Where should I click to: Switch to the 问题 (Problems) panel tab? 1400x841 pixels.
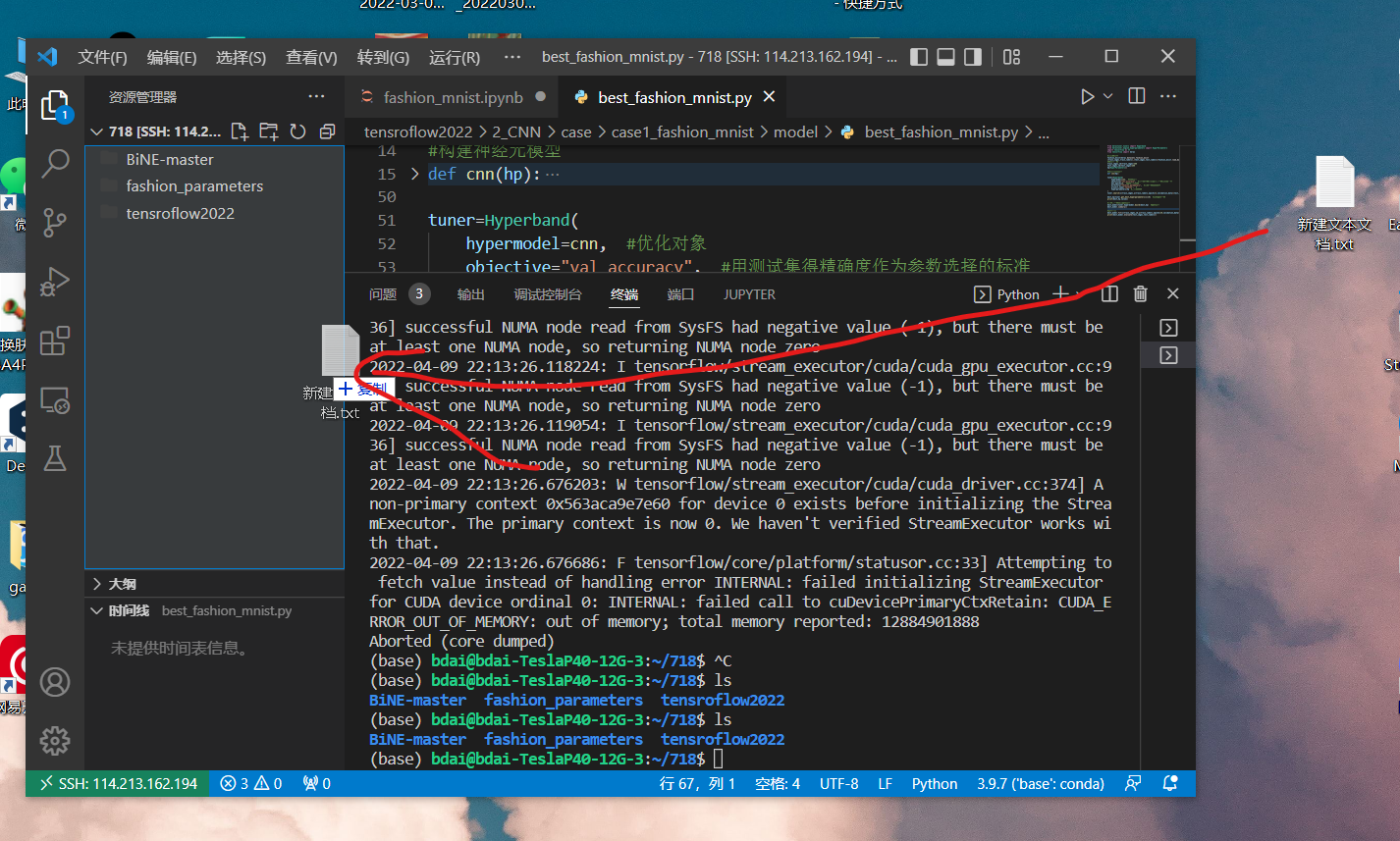pyautogui.click(x=383, y=294)
